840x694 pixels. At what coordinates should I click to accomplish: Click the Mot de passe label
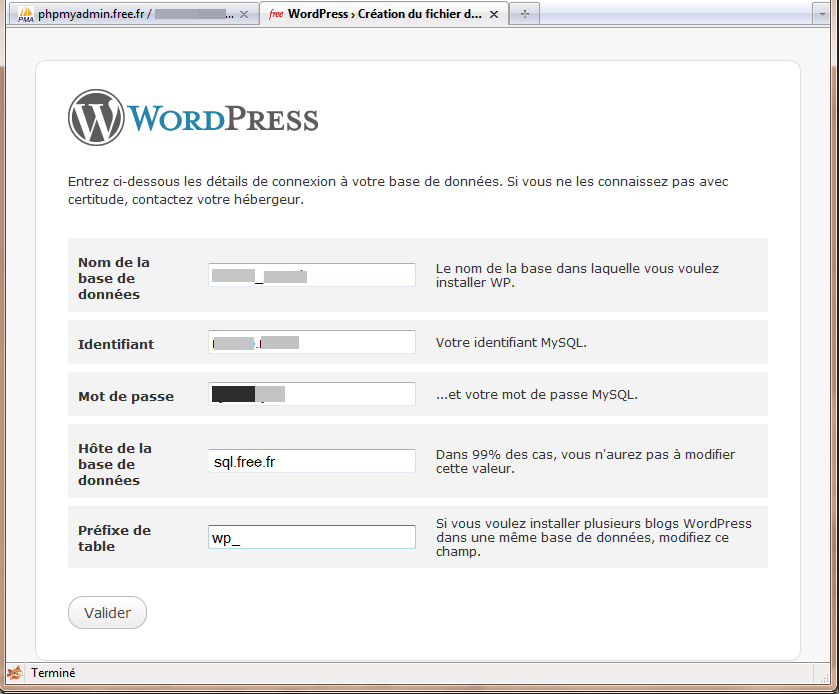tap(126, 397)
